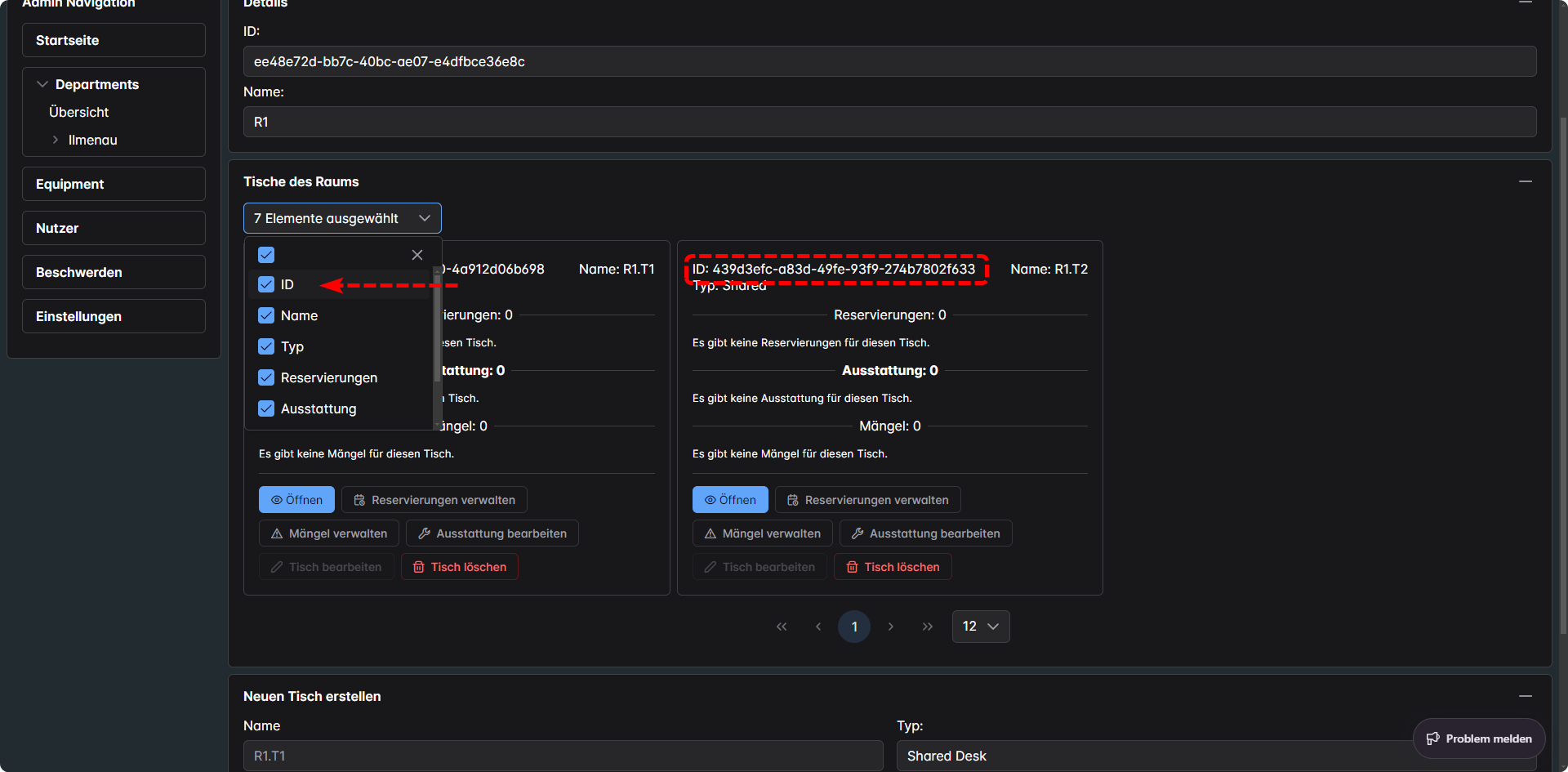Click the room Name field containing R1
1568x772 pixels.
point(890,122)
